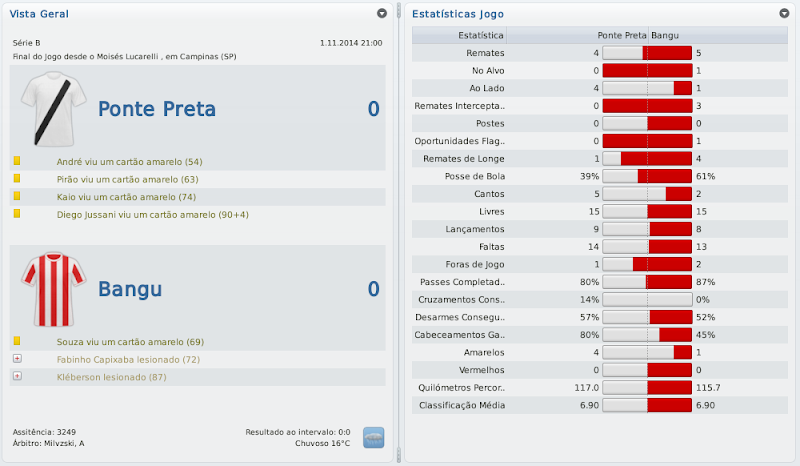
Task: Click the weather icon near Chuvoso
Action: (x=373, y=437)
